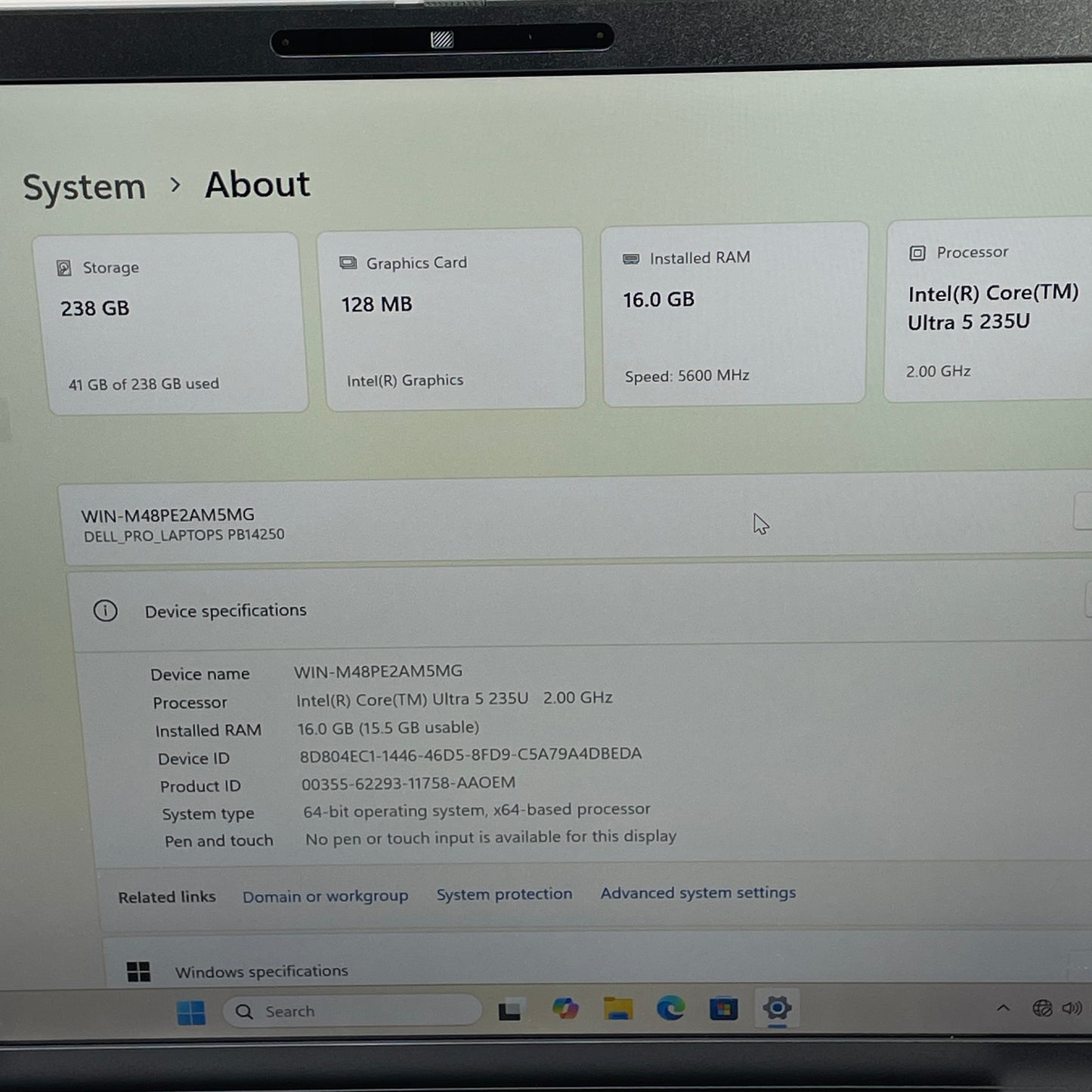Launch Copilot from the taskbar
The height and width of the screenshot is (1092, 1092).
(x=565, y=1009)
